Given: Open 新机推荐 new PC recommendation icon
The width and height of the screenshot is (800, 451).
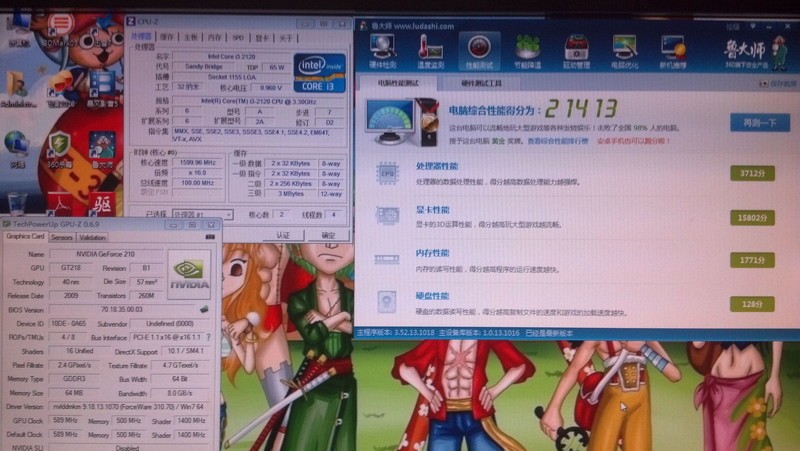Looking at the screenshot, I should point(673,52).
